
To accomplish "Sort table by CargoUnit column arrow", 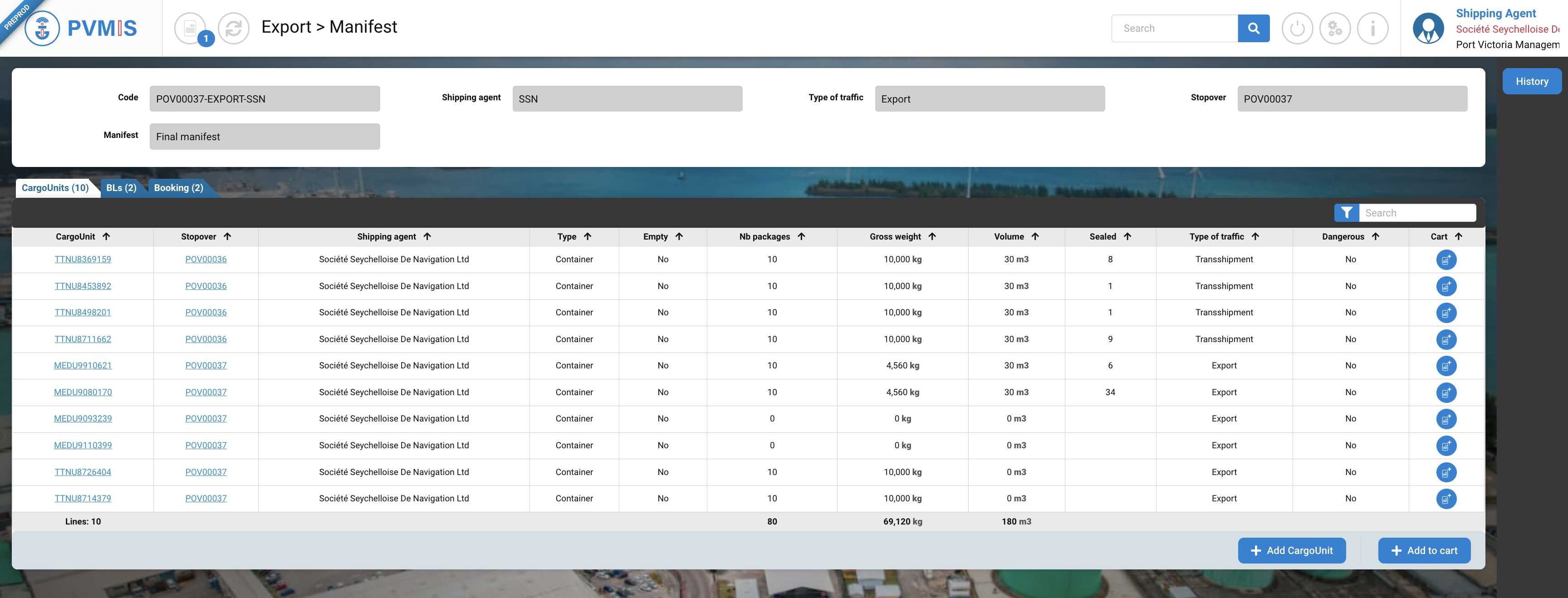I will point(107,236).
